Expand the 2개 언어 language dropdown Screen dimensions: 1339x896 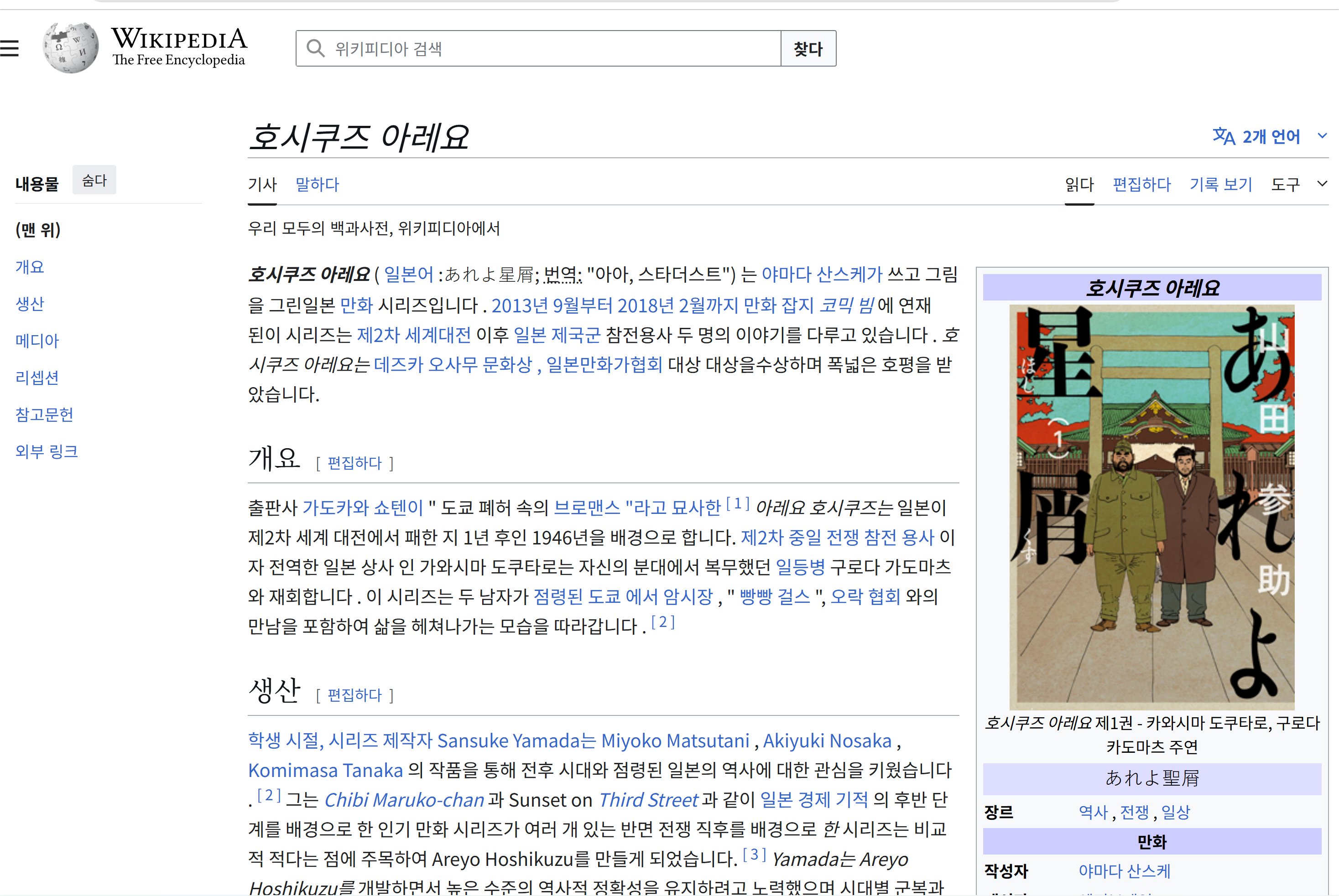pos(1270,136)
